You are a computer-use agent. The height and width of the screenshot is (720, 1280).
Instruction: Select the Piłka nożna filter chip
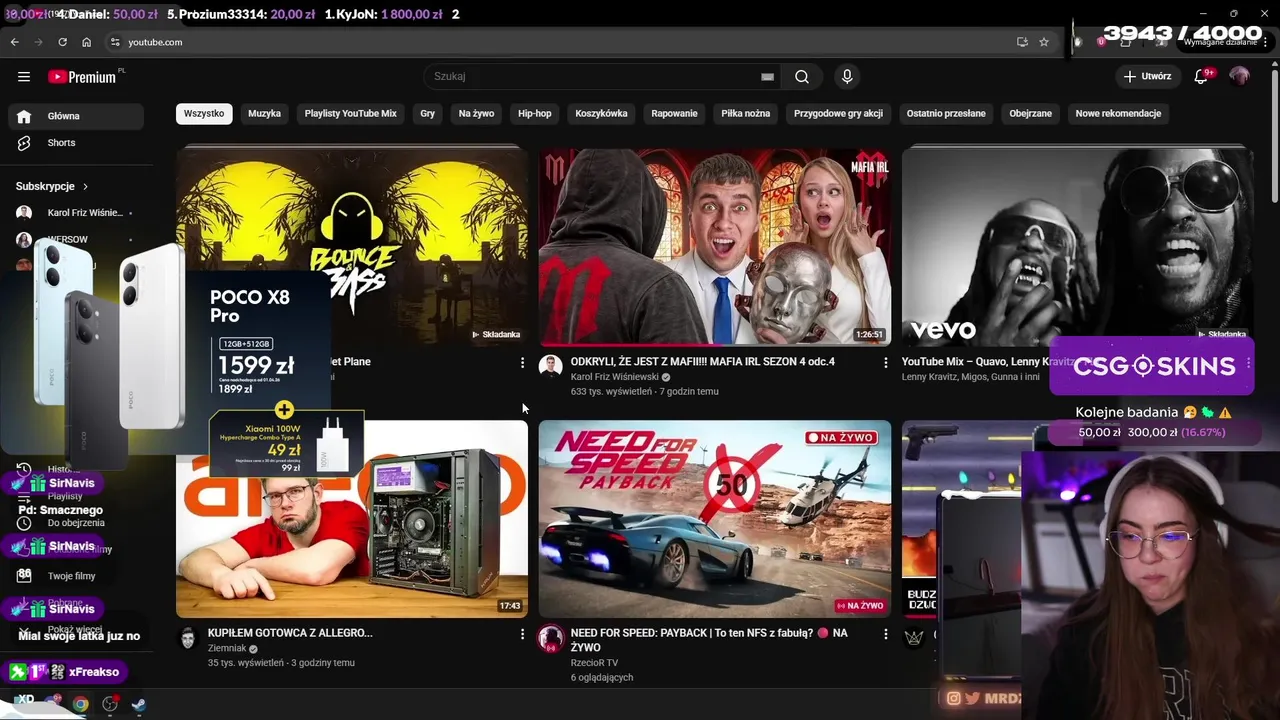click(745, 114)
